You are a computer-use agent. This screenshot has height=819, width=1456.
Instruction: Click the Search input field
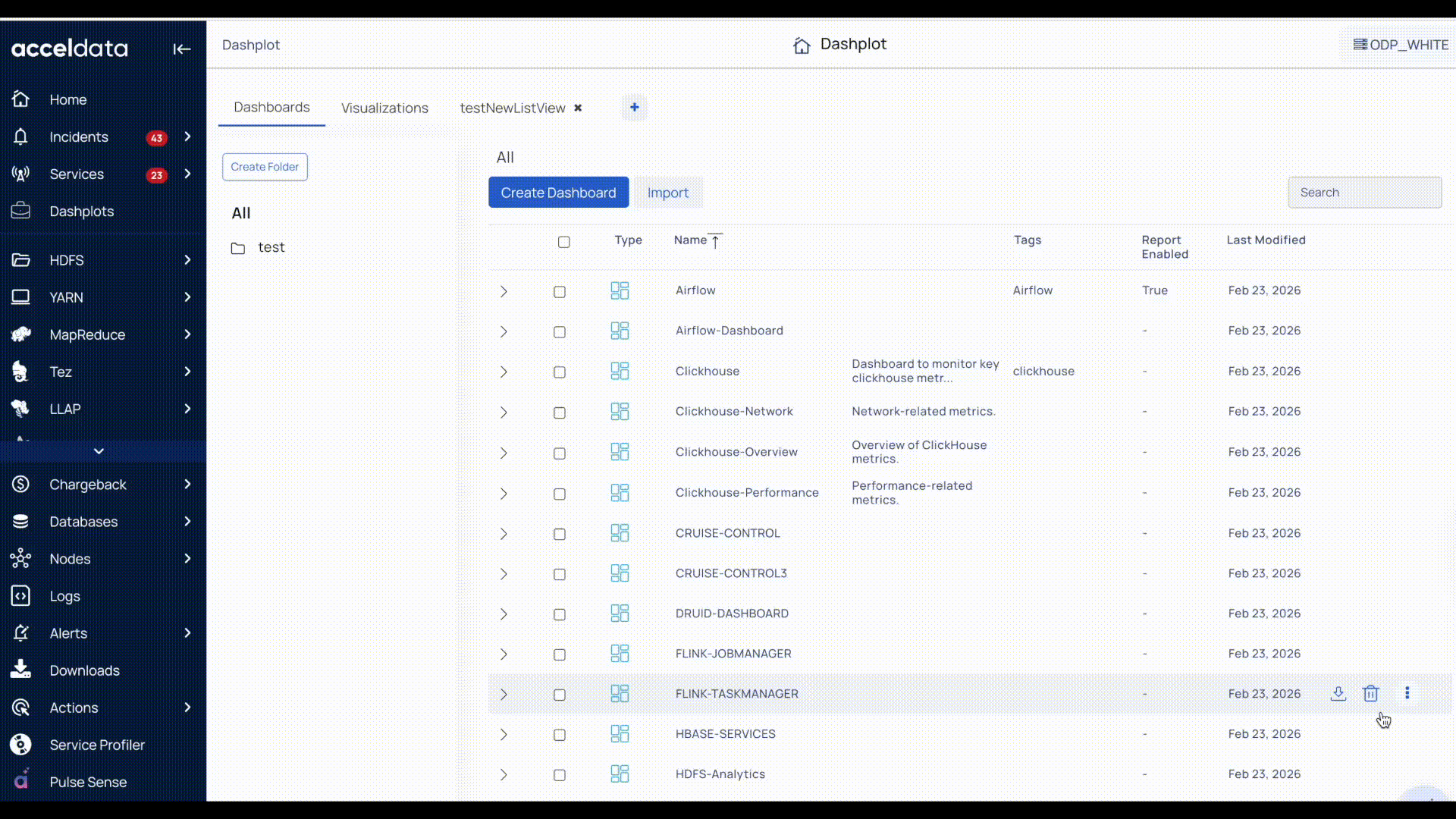(x=1363, y=193)
